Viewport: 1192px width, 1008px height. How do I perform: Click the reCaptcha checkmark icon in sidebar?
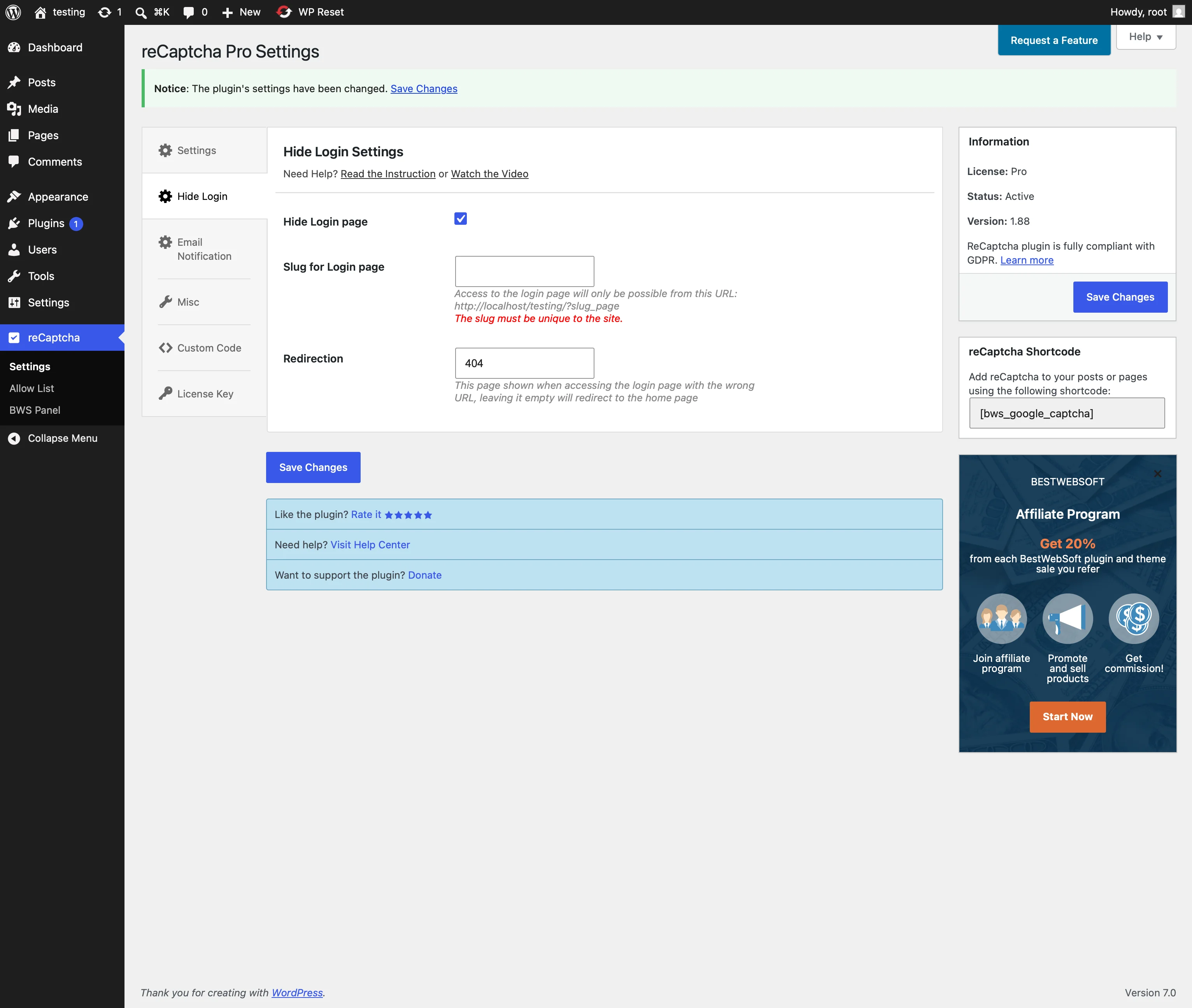[14, 338]
